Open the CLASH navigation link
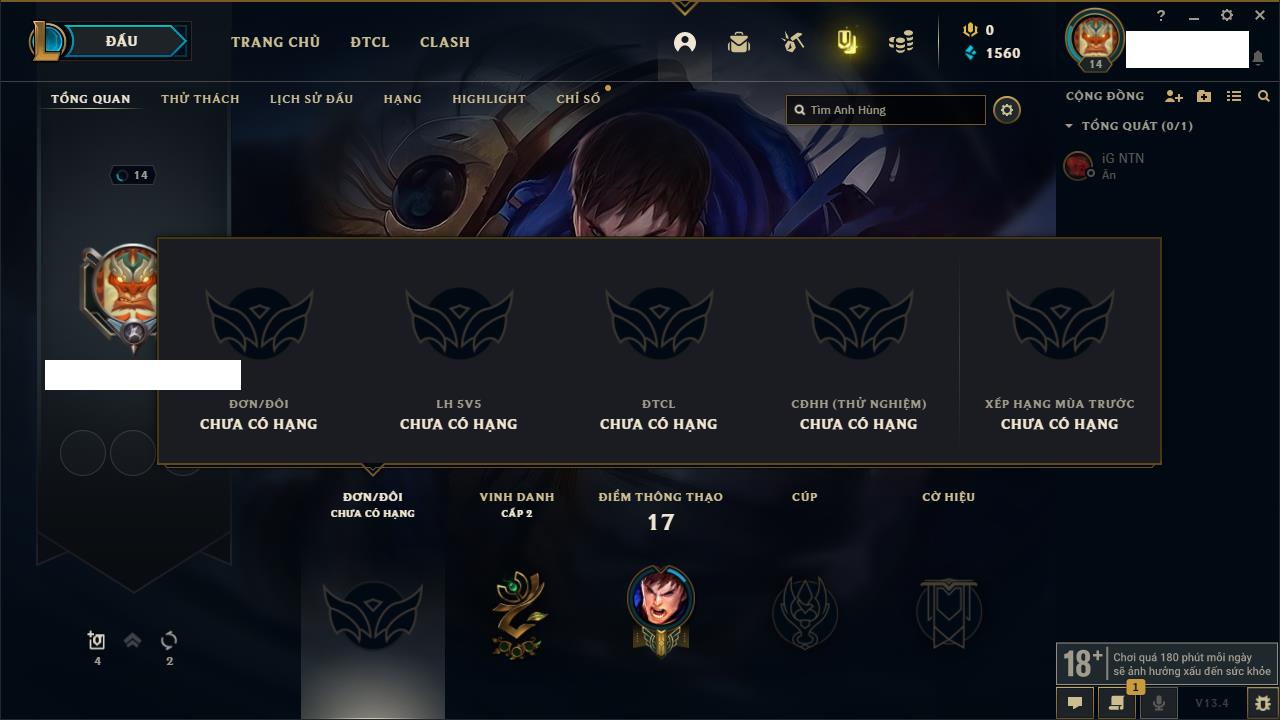 tap(445, 42)
